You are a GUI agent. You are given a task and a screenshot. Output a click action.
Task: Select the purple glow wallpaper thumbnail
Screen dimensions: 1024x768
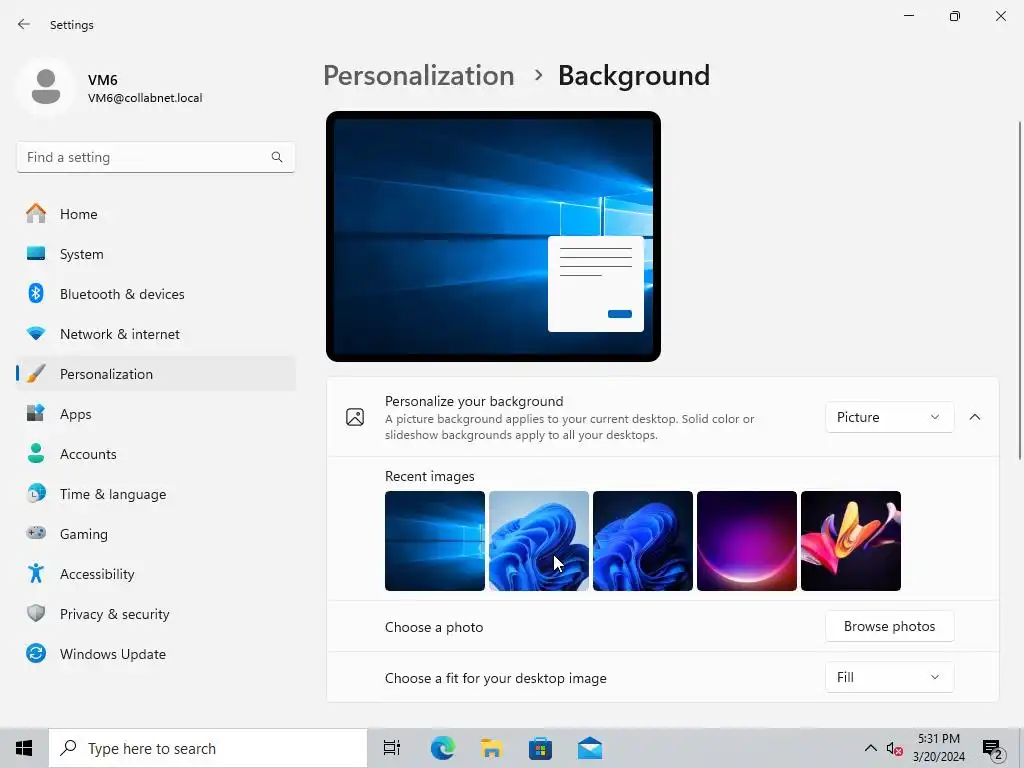pyautogui.click(x=747, y=541)
